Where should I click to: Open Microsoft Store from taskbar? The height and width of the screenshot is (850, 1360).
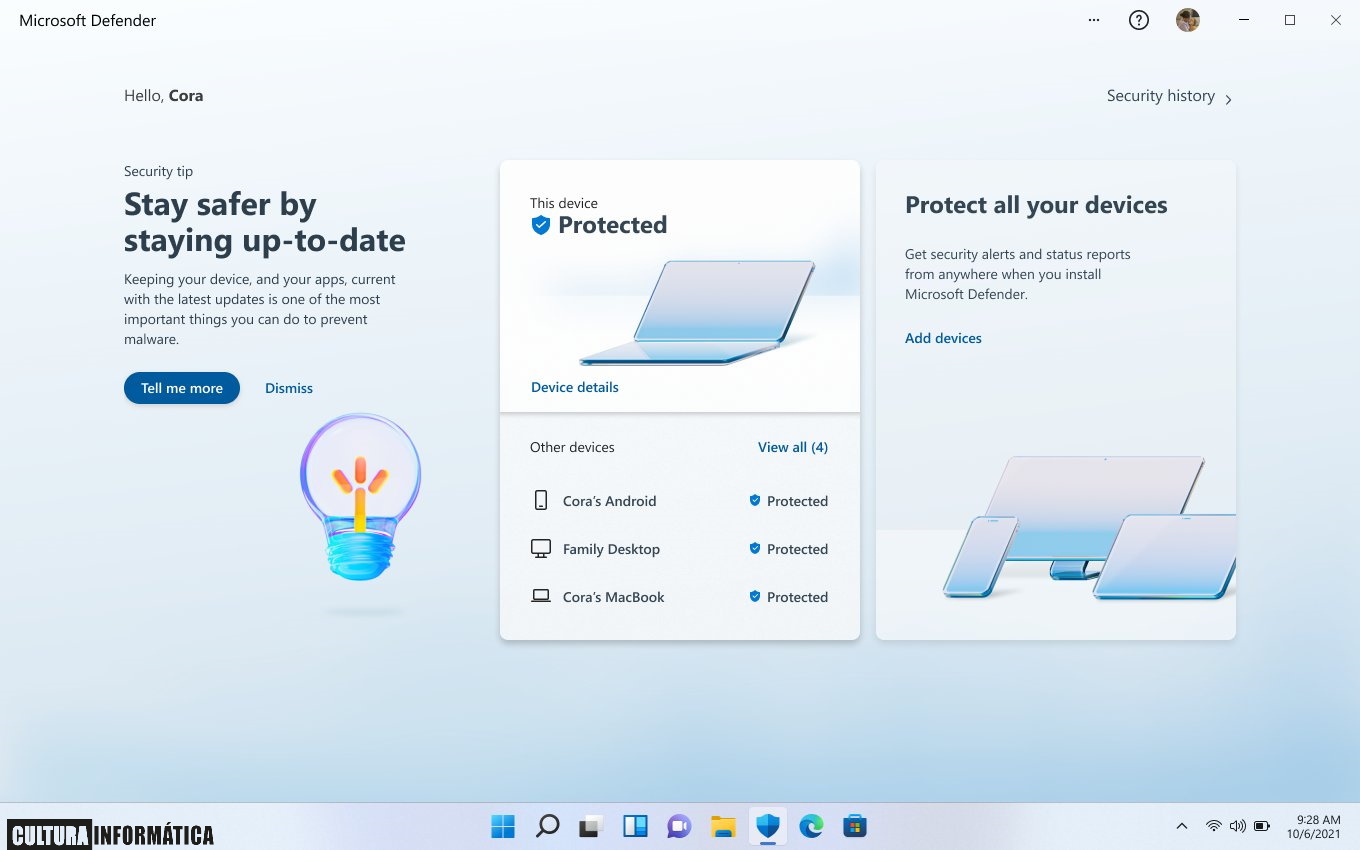(855, 826)
